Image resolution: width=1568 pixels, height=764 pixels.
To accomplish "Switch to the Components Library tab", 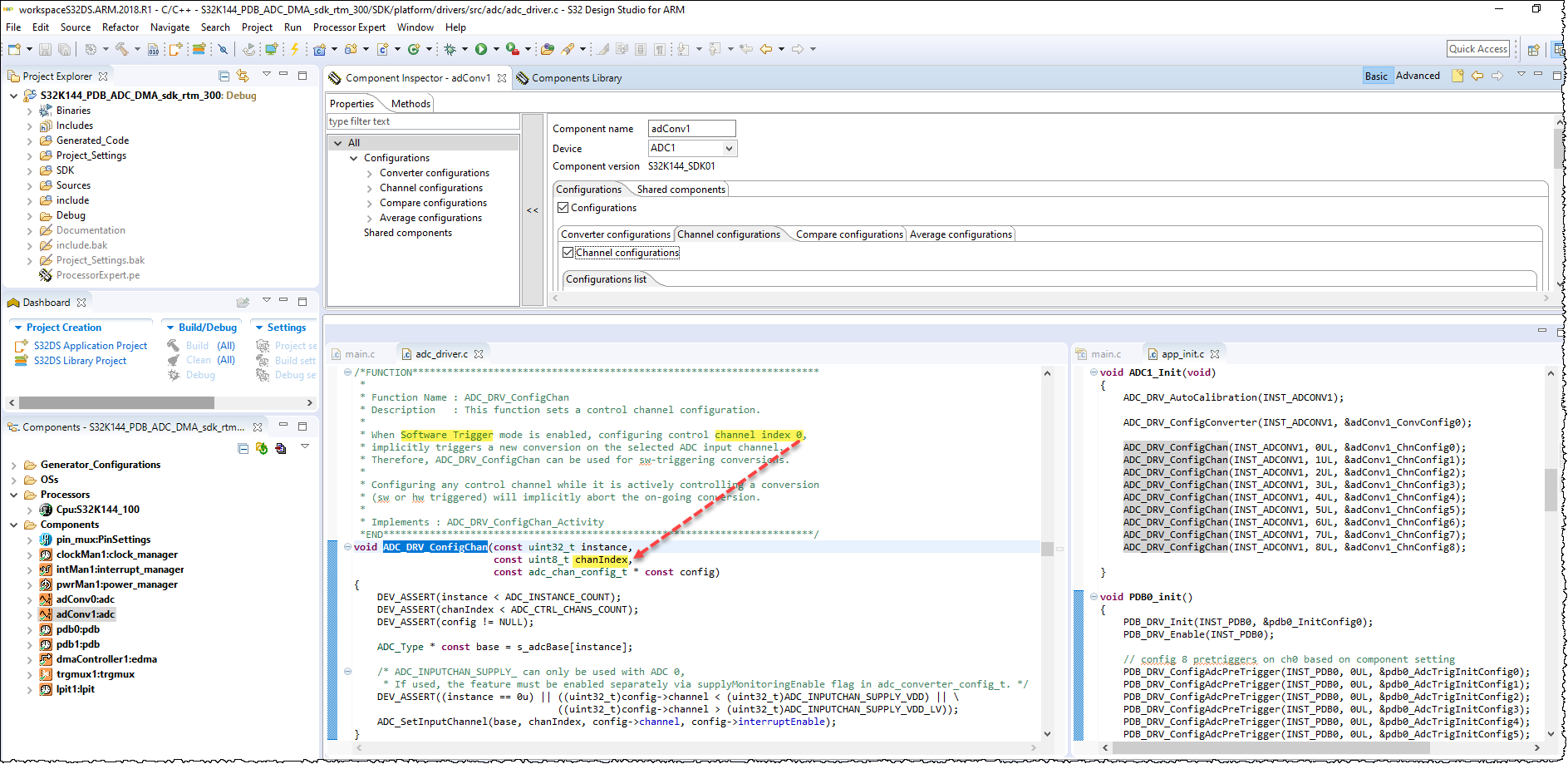I will point(576,78).
